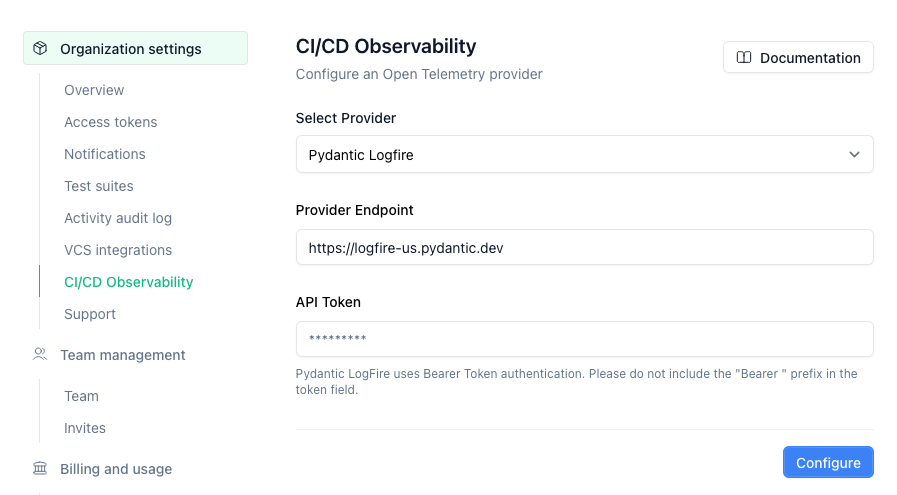The image size is (897, 495).
Task: Click into the Provider Endpoint field
Action: point(584,247)
